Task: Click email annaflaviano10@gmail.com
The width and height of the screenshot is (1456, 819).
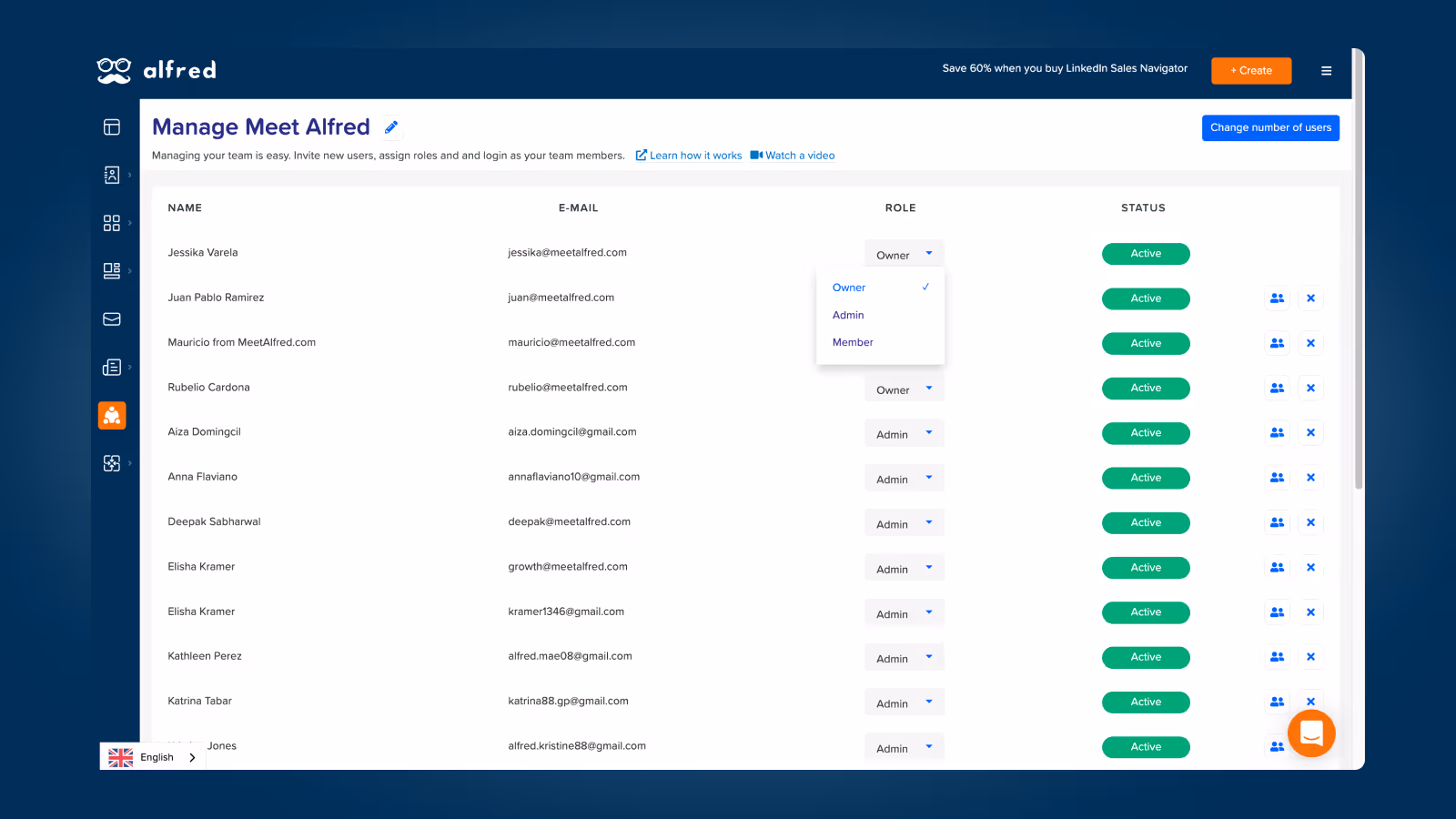Action: 573,477
